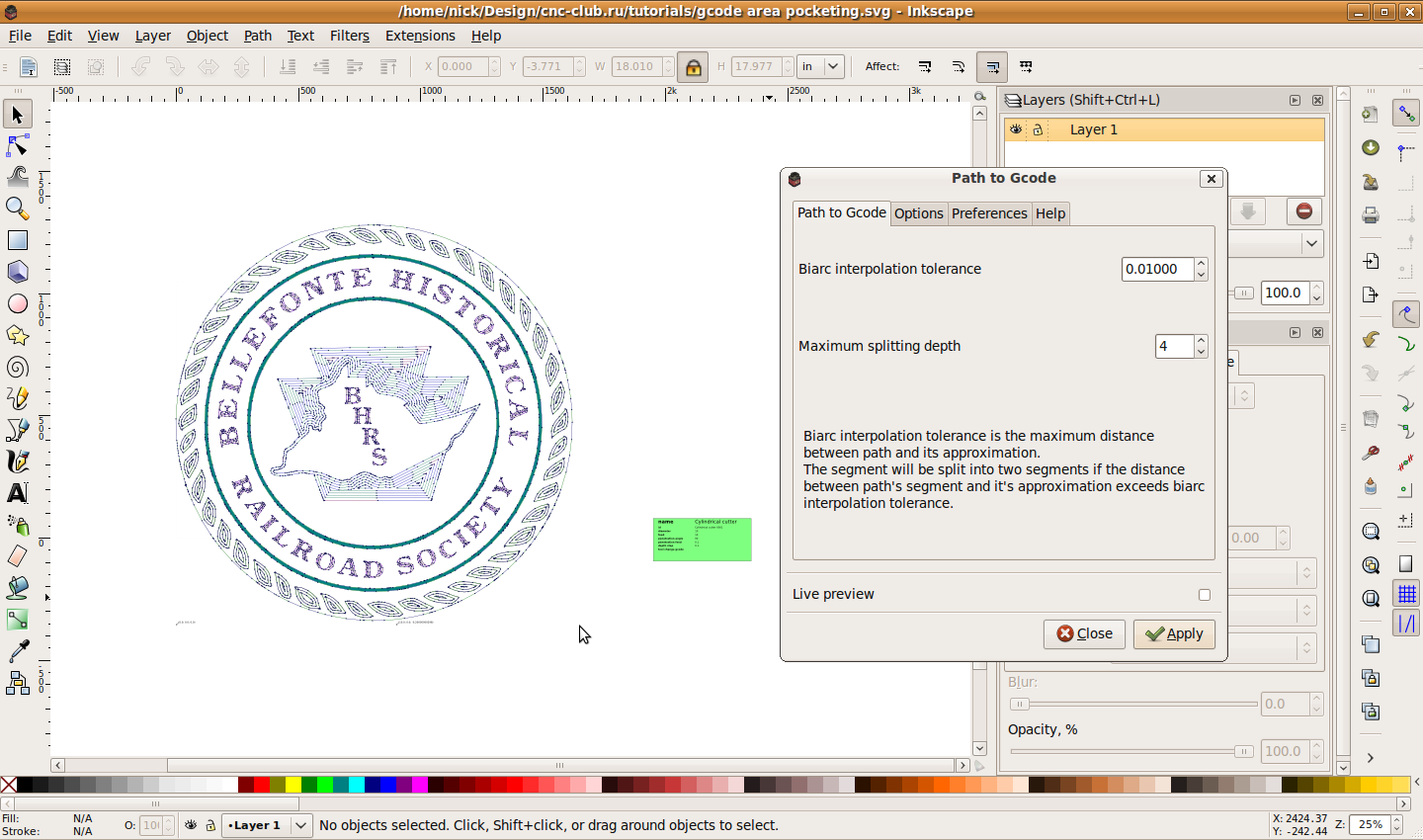Pick the 3D Box tool

point(17,272)
